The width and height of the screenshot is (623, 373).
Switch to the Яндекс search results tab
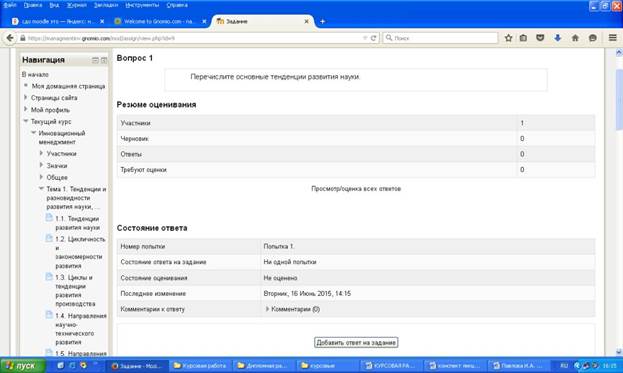pyautogui.click(x=58, y=21)
